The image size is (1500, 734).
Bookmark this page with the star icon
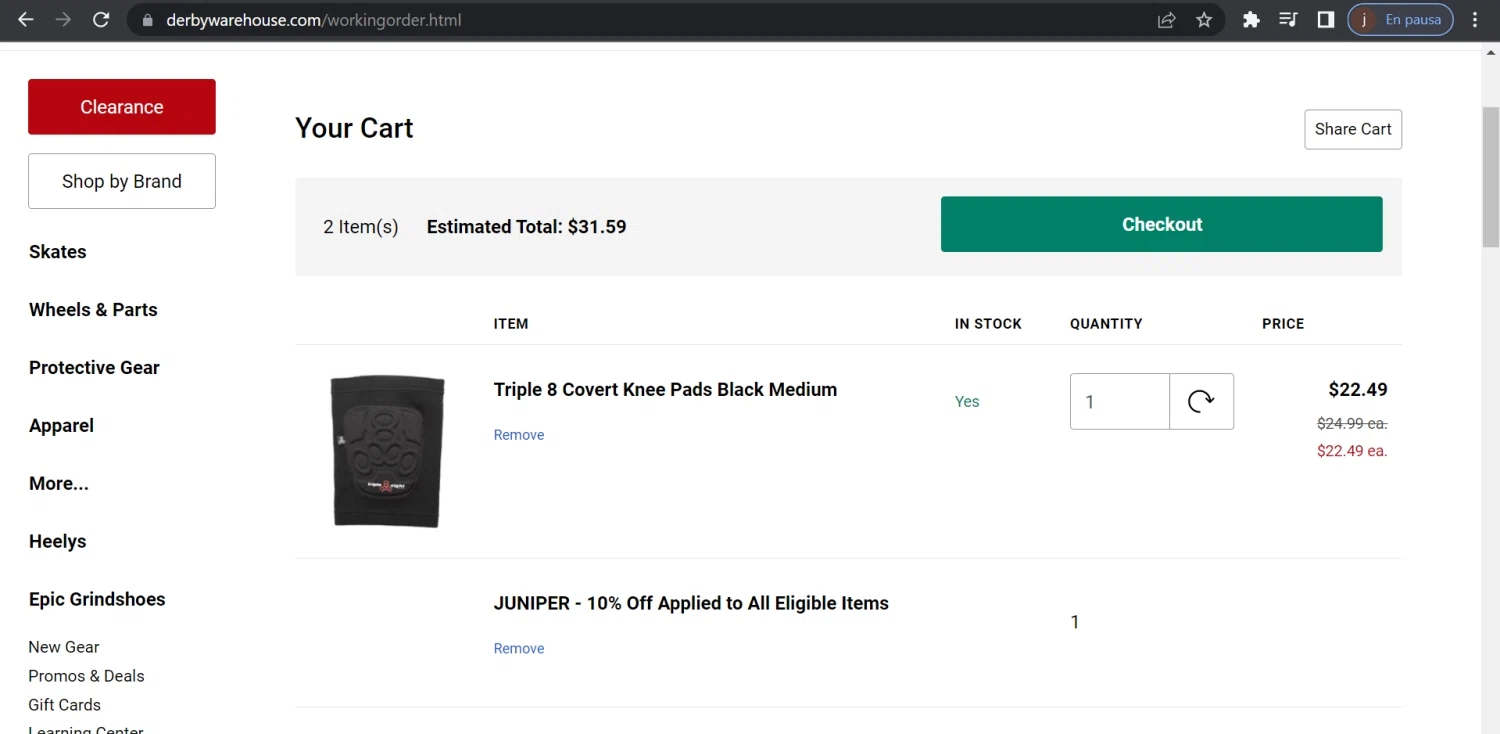(1204, 20)
